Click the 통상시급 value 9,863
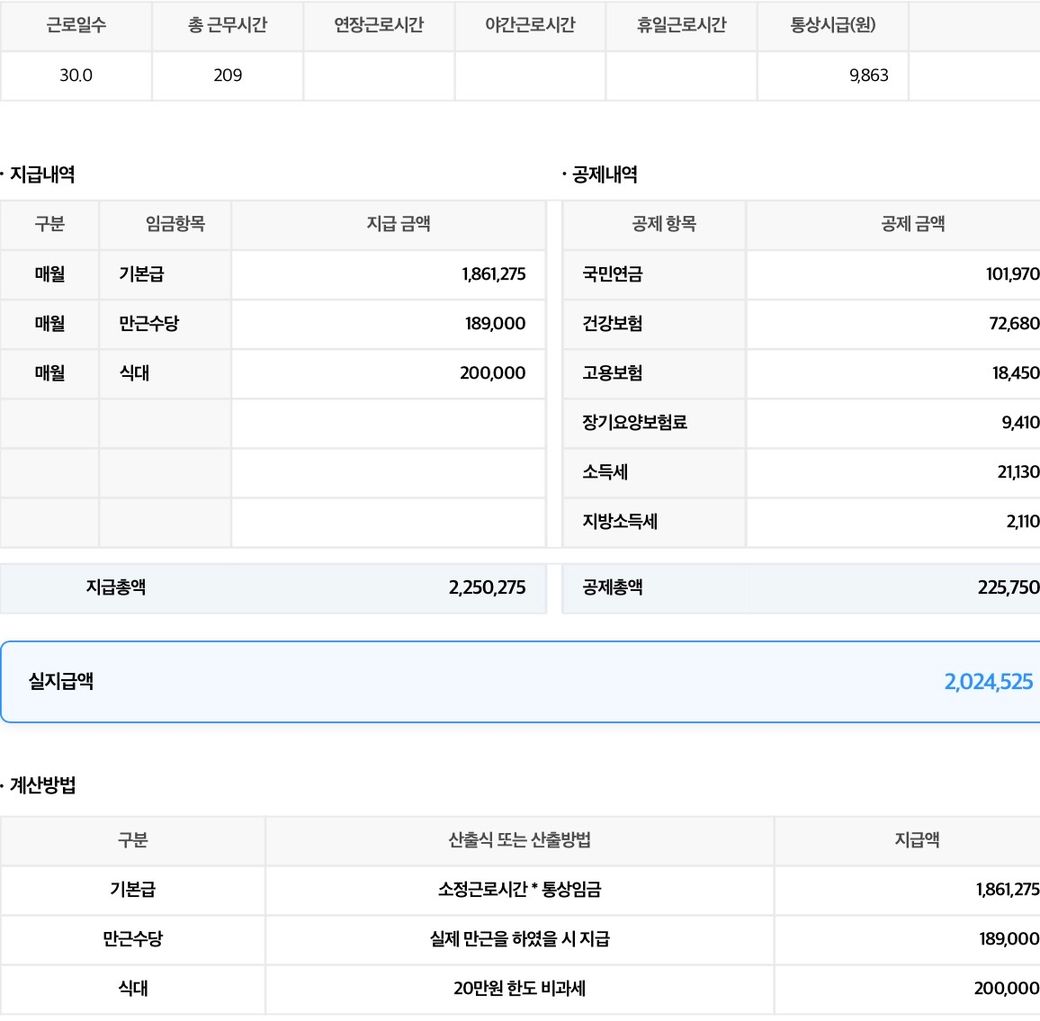 tap(867, 76)
